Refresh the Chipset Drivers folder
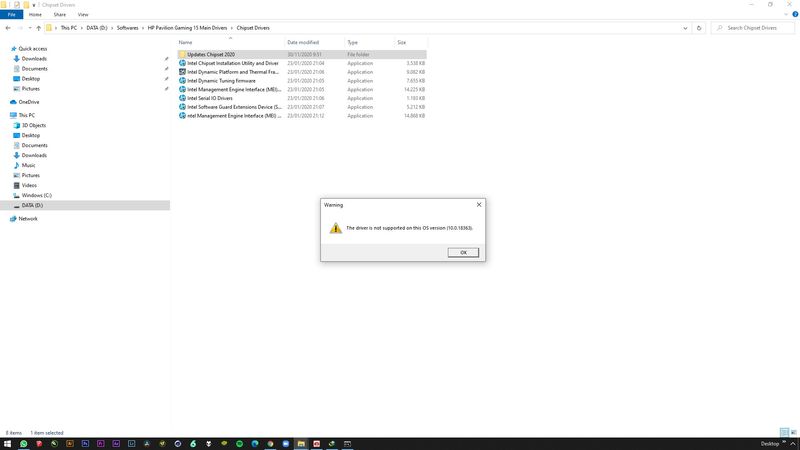The height and width of the screenshot is (450, 800). (699, 28)
